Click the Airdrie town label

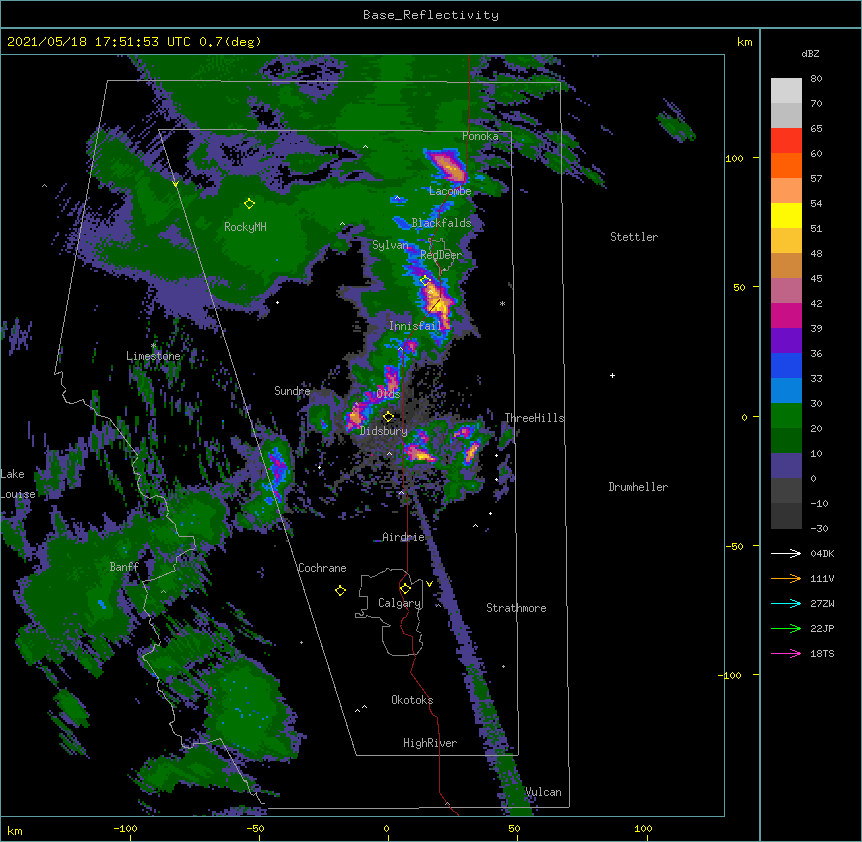(x=403, y=537)
